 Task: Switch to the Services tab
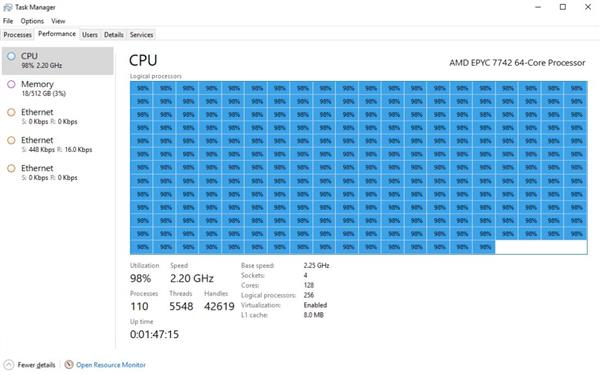tap(141, 34)
